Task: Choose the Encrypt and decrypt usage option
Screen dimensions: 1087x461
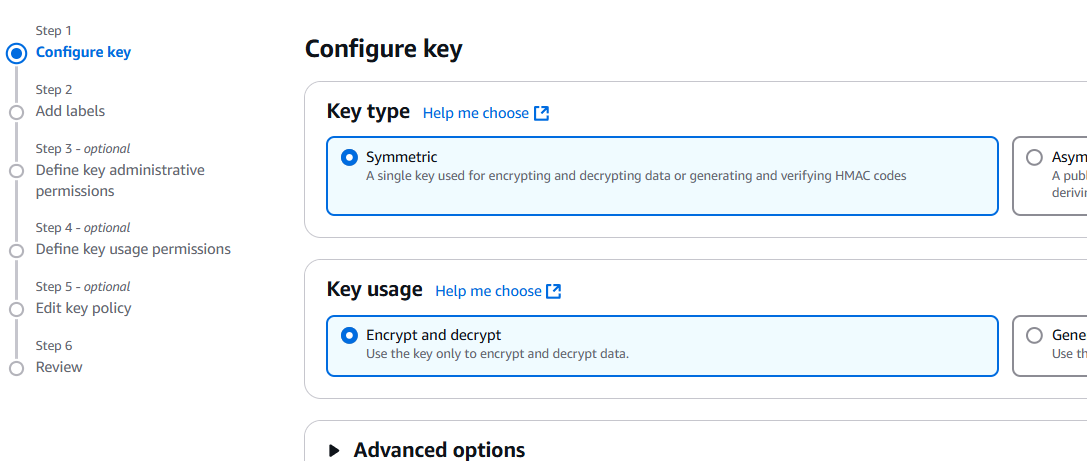Action: point(349,336)
